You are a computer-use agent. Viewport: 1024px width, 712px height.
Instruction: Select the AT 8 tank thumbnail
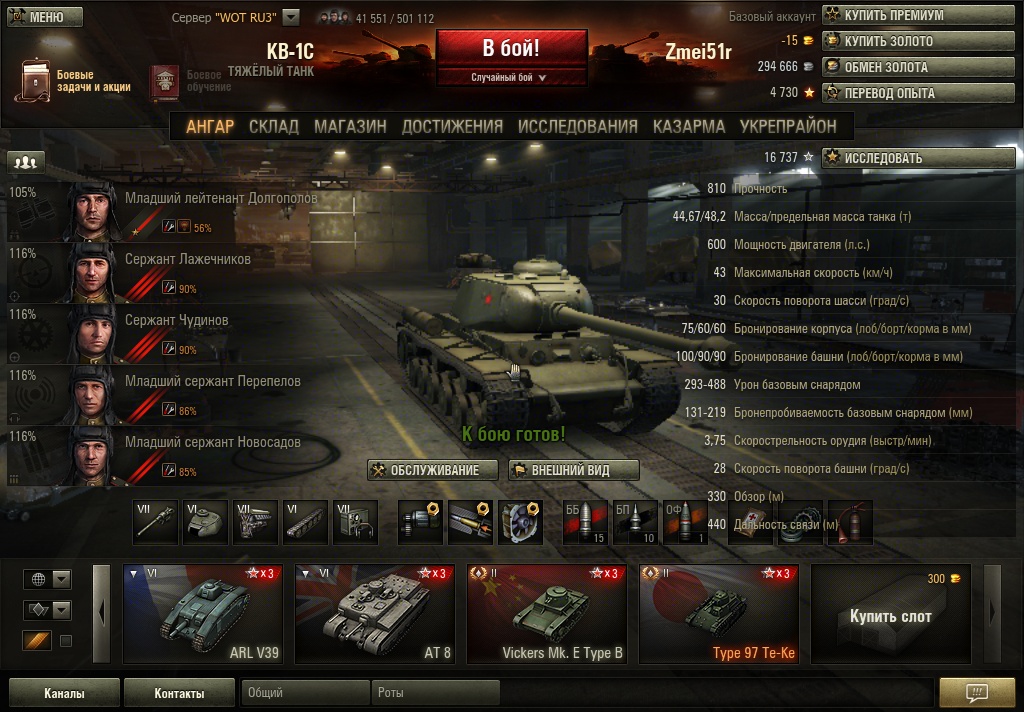coord(375,614)
